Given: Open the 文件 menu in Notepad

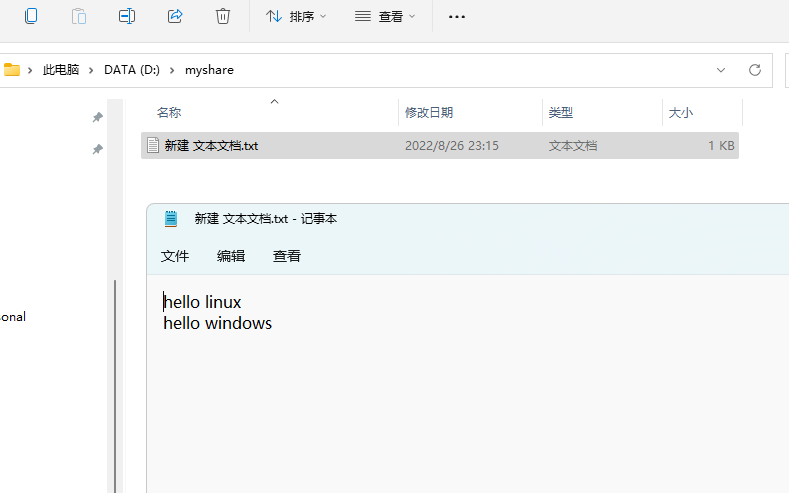Looking at the screenshot, I should coord(175,256).
